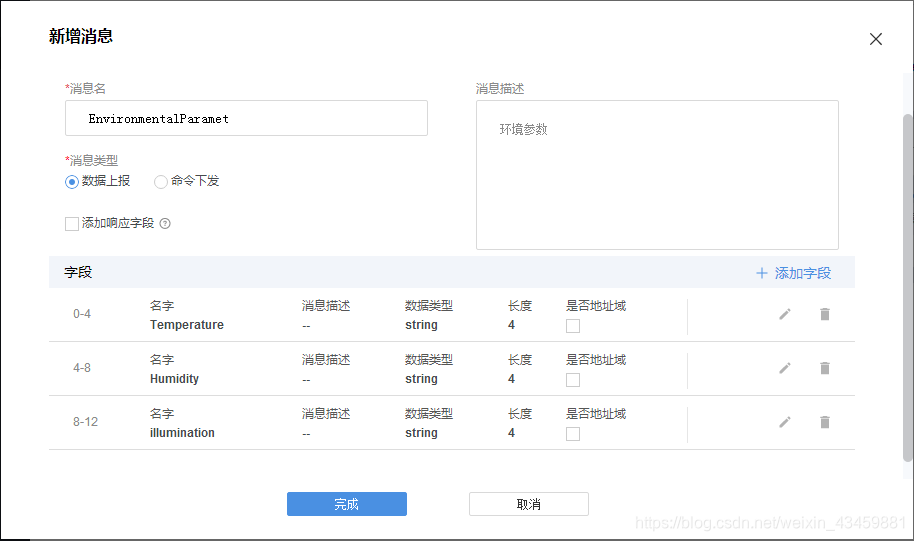Delete the illumination field row
914x541 pixels.
coord(825,421)
